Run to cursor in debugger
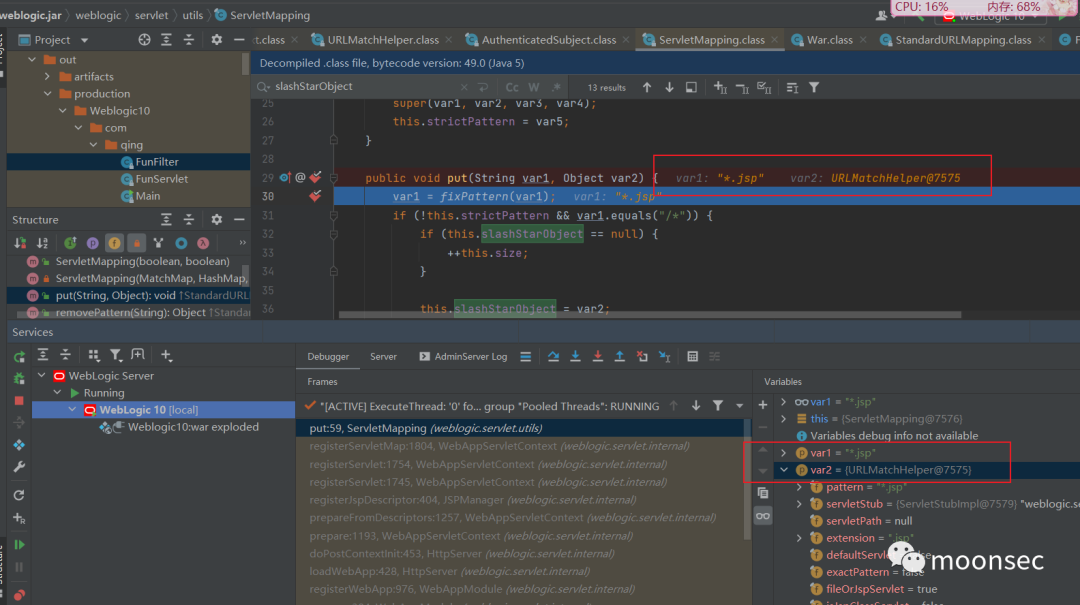This screenshot has width=1080, height=605. click(x=665, y=356)
